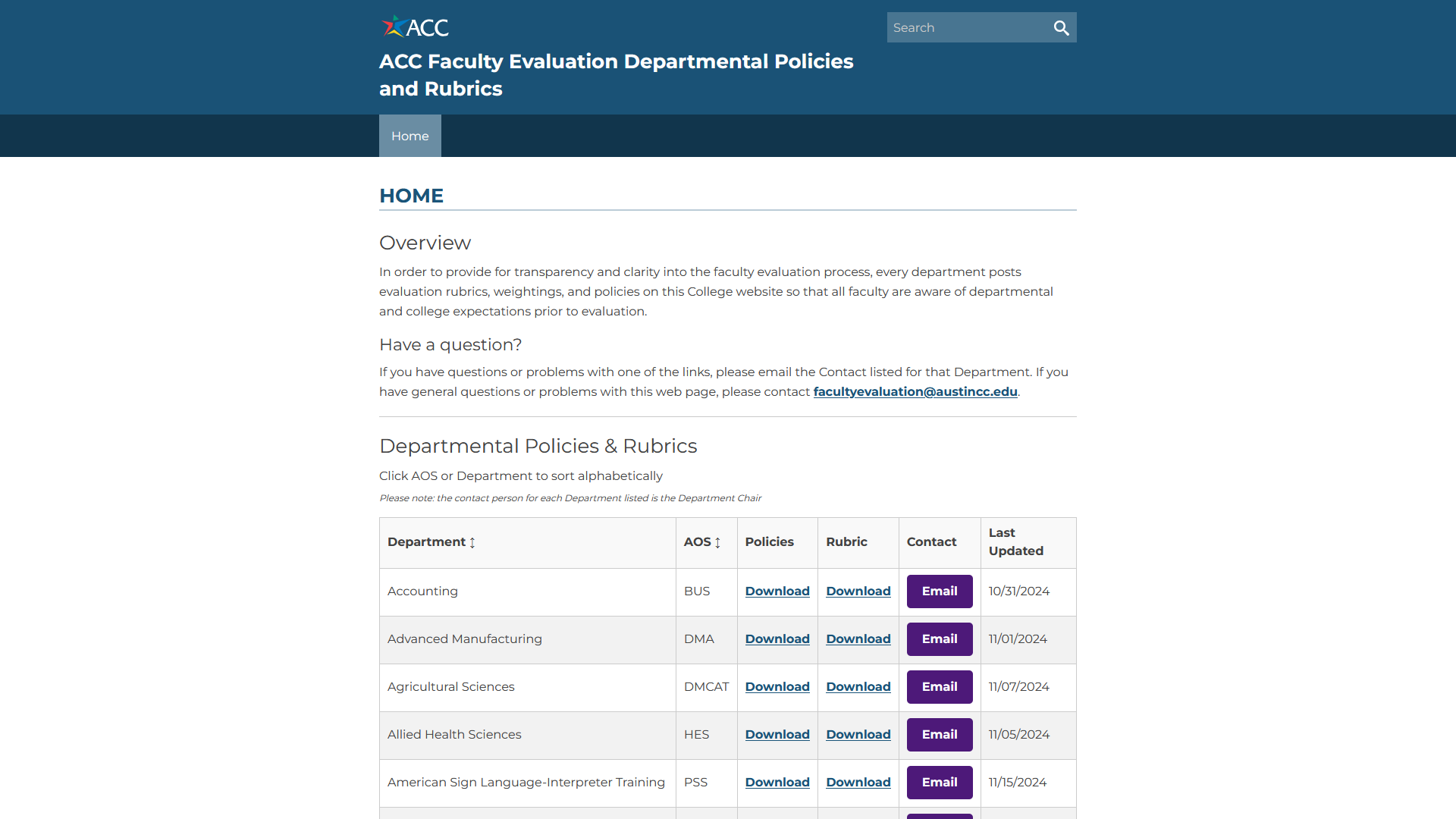Viewport: 1456px width, 819px height.
Task: Download Agricultural Sciences rubric
Action: point(858,687)
